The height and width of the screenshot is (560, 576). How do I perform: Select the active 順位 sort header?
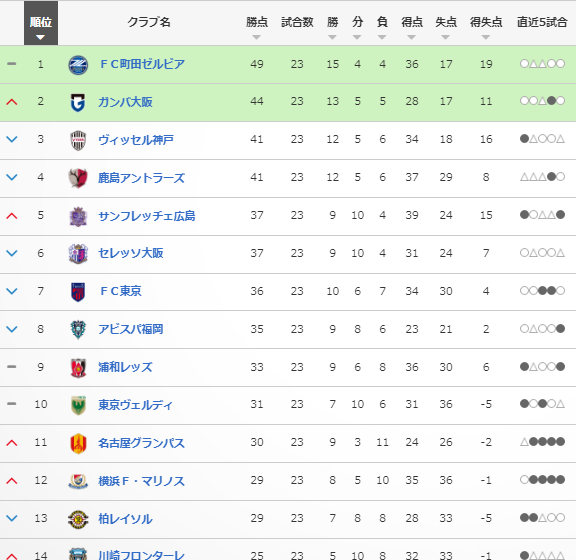(41, 23)
